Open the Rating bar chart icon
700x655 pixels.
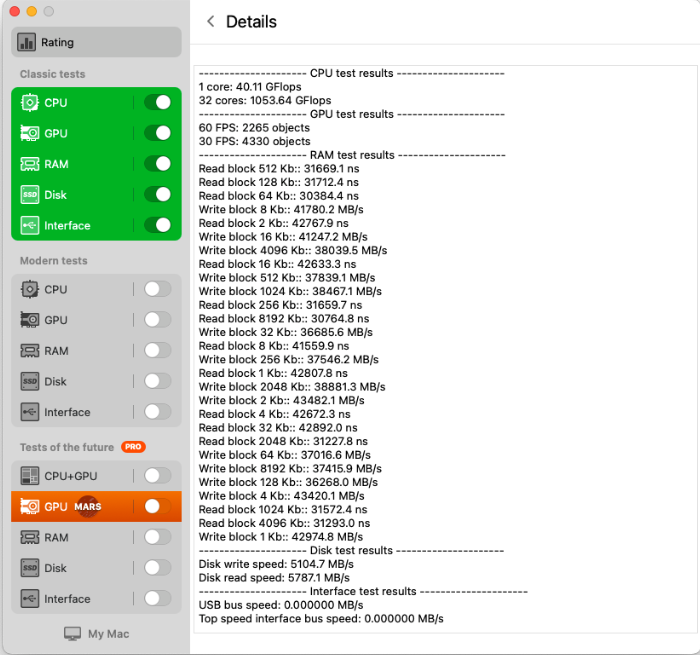tap(26, 42)
